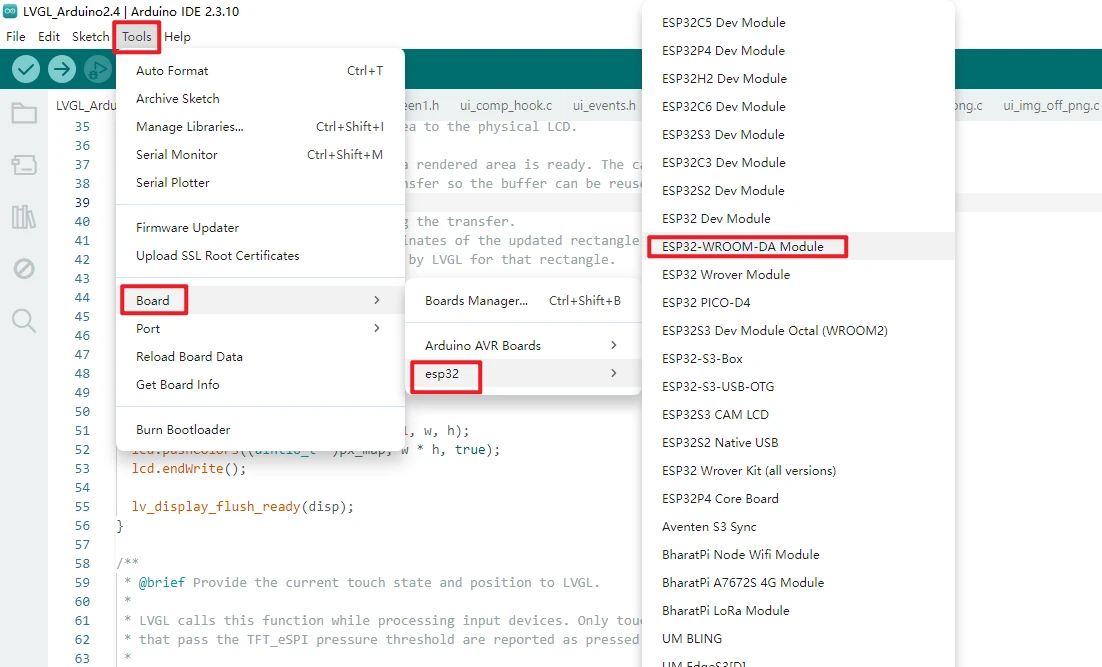
Task: Select ESP32-WROOM-DA Module board
Action: click(x=799, y=247)
